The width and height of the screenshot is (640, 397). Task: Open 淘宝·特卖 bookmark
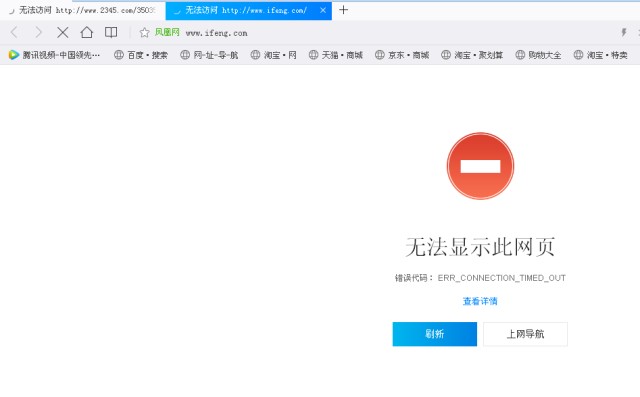coord(600,55)
